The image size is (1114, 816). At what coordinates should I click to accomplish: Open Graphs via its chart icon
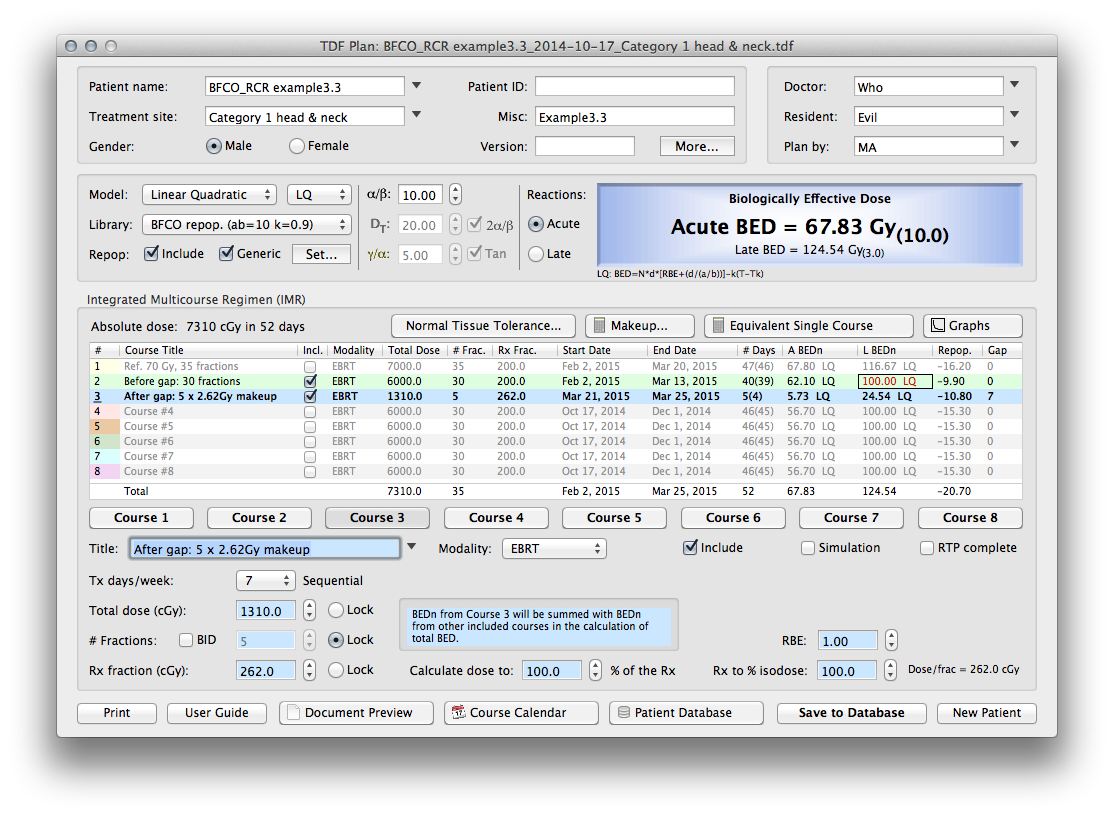click(x=937, y=326)
